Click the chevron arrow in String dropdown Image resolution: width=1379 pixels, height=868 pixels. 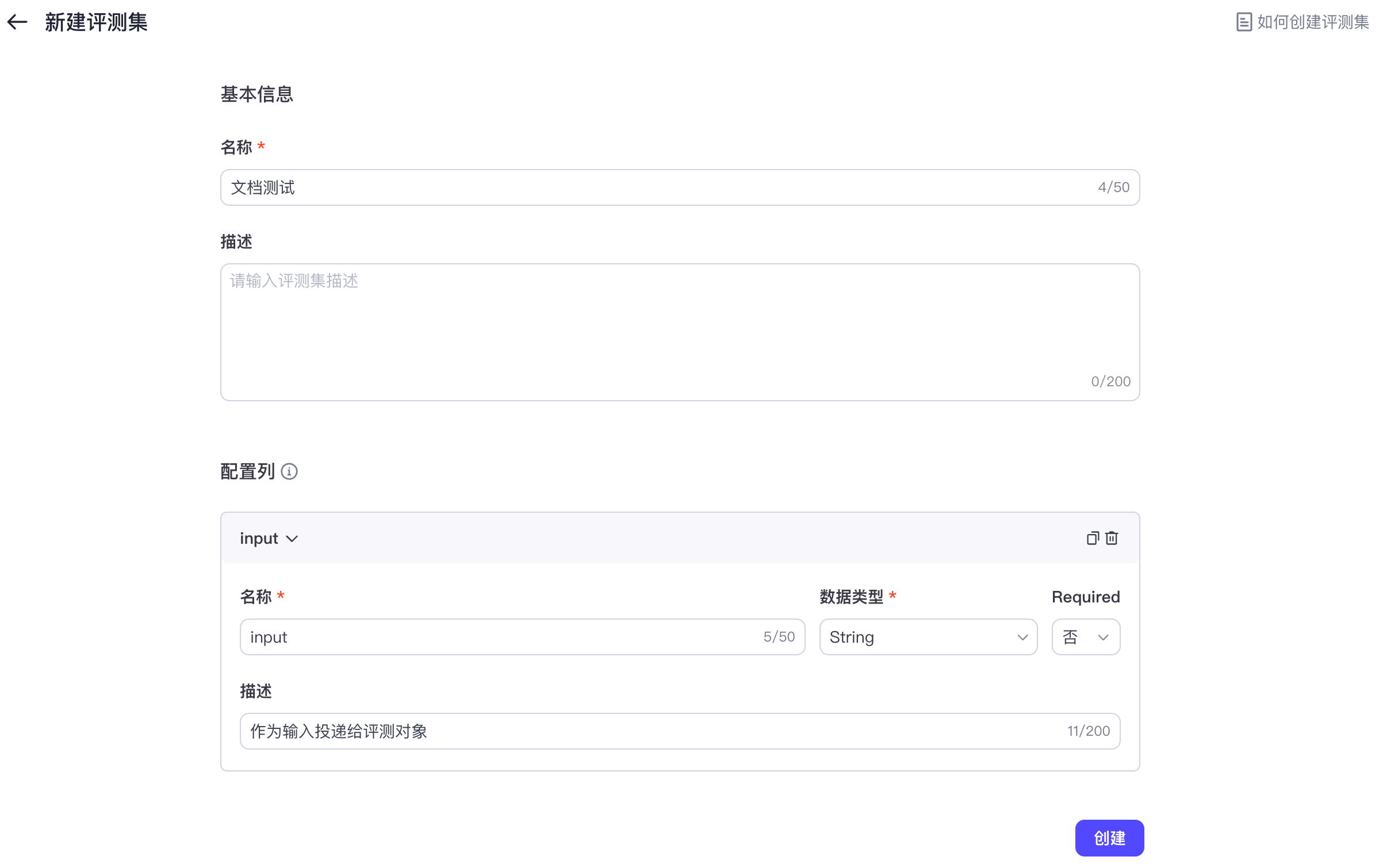point(1022,637)
